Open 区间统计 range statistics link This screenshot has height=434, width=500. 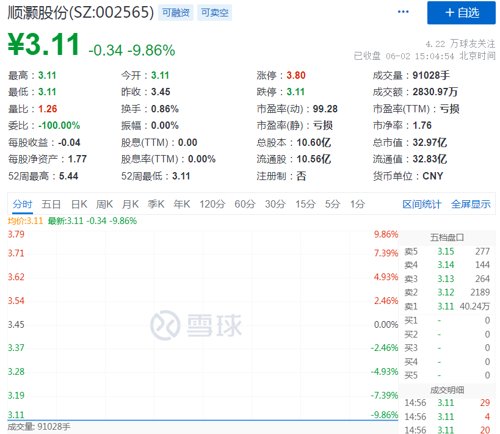[422, 204]
